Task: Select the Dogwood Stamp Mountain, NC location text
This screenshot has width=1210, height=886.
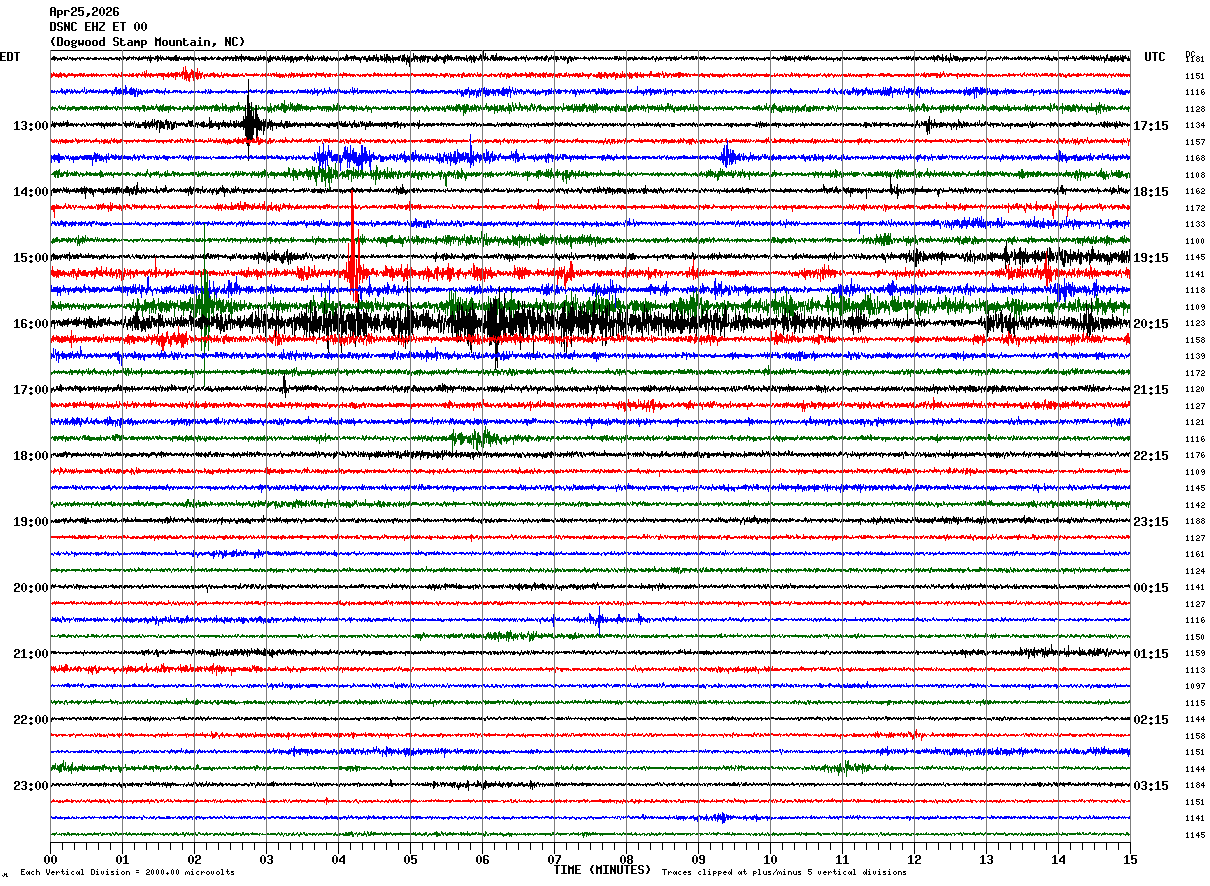Action: tap(147, 42)
